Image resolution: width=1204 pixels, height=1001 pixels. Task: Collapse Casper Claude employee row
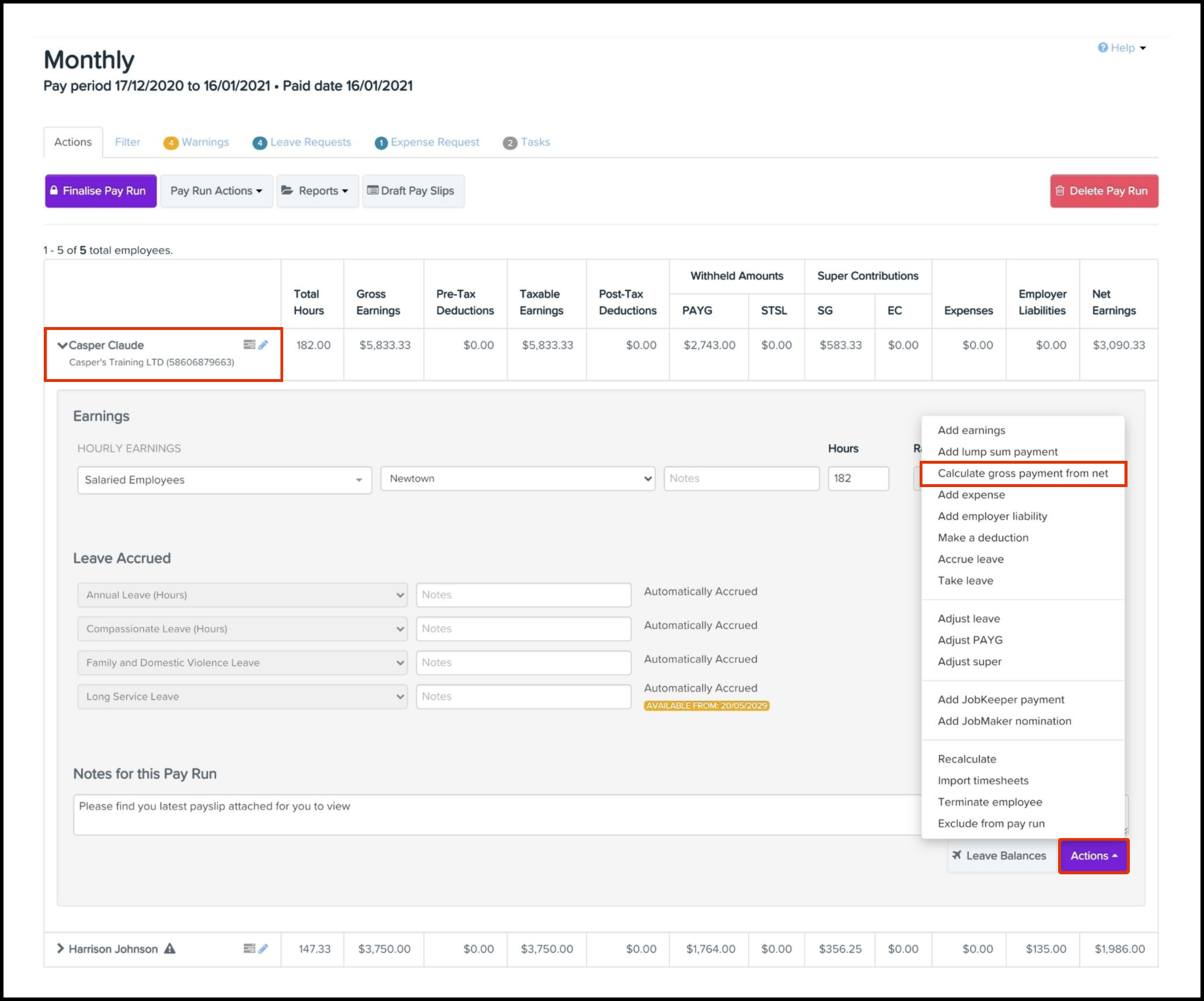(x=62, y=345)
